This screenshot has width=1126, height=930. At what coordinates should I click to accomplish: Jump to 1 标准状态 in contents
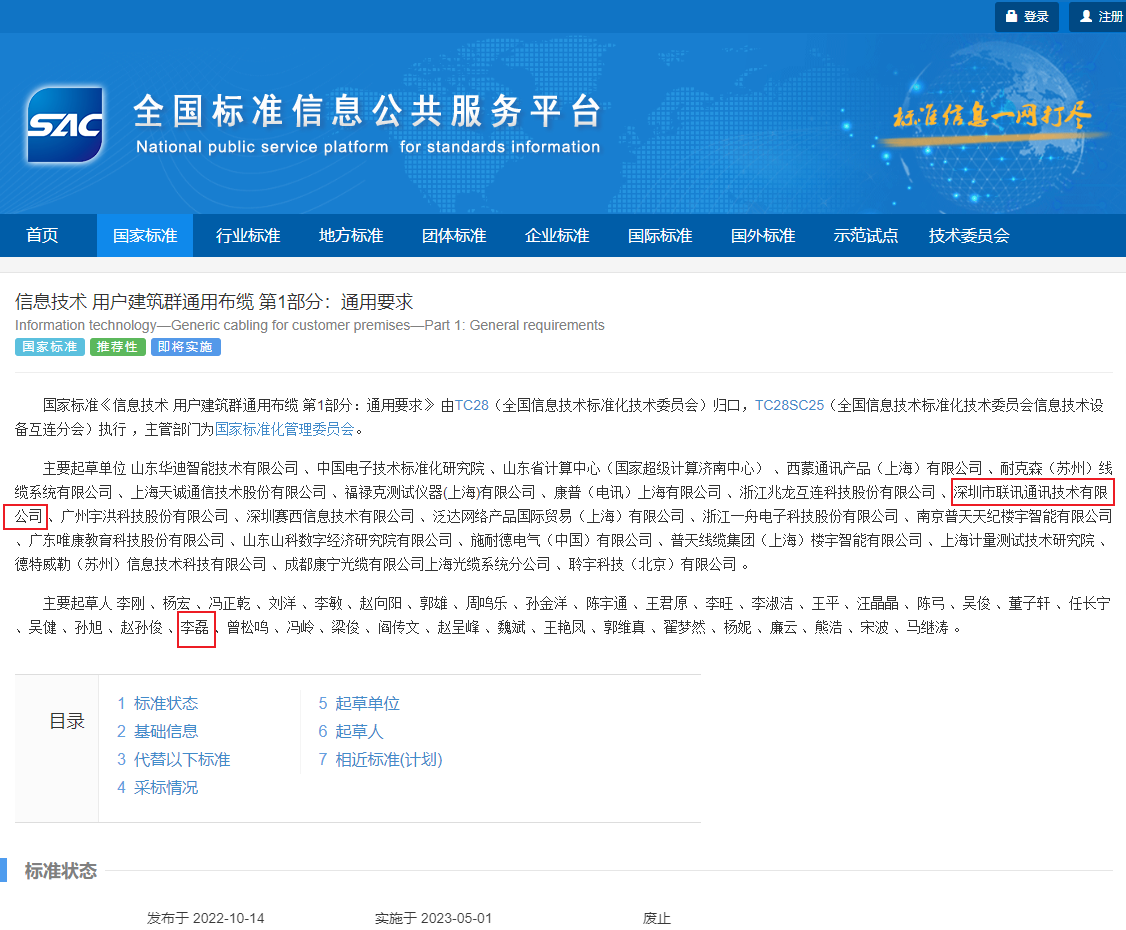pos(158,704)
